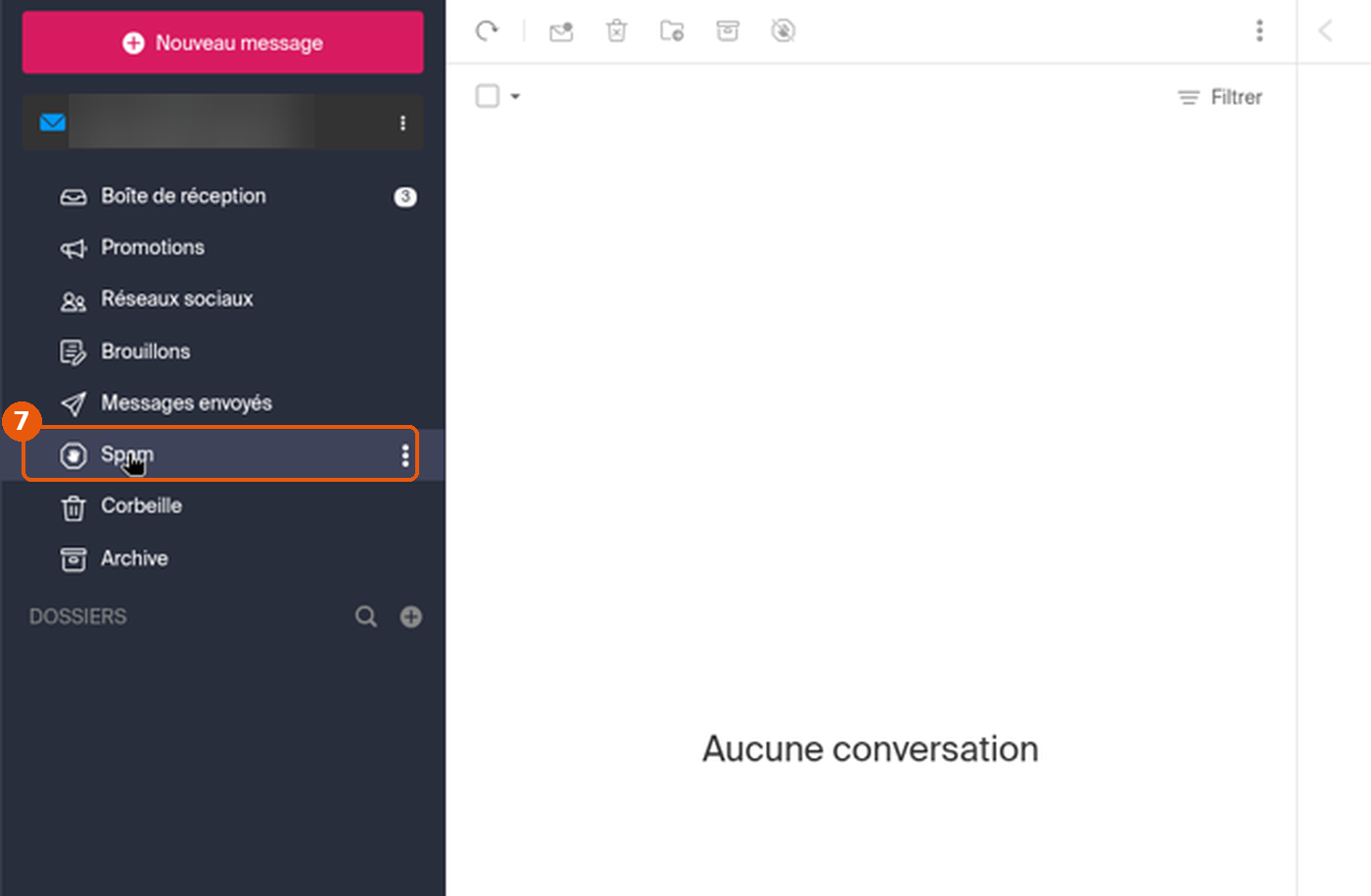Click the Réseaux sociaux people icon
The width and height of the screenshot is (1371, 896).
73,301
